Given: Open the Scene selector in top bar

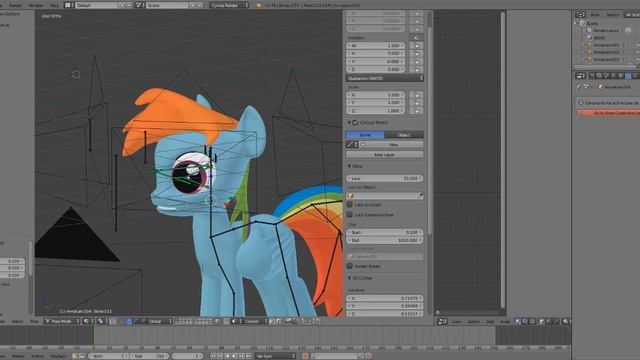Looking at the screenshot, I should (167, 5).
